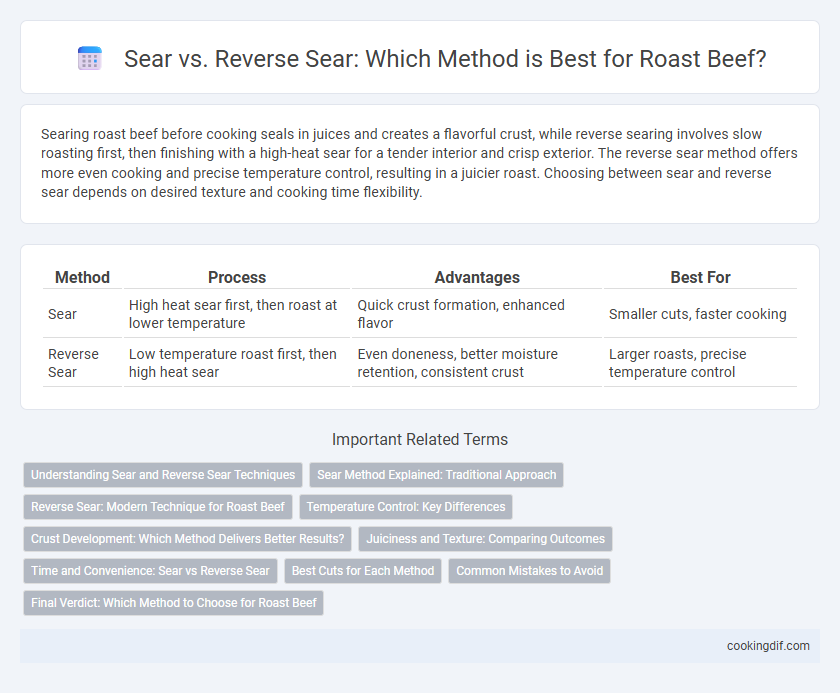The height and width of the screenshot is (693, 840).
Task: Open Sear Method Explained: Traditional Approach tag
Action: [x=437, y=475]
